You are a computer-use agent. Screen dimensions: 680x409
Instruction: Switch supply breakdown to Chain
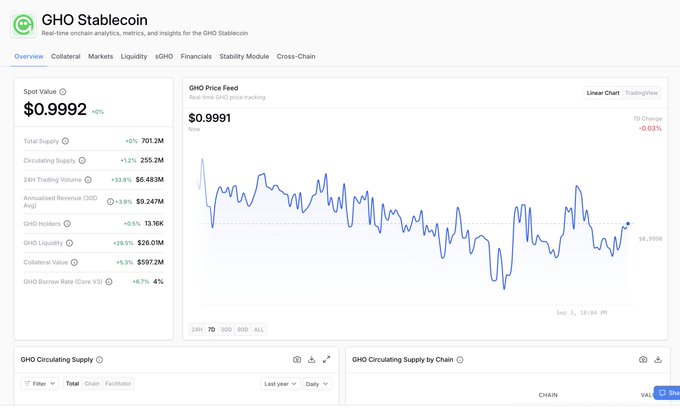pyautogui.click(x=92, y=384)
